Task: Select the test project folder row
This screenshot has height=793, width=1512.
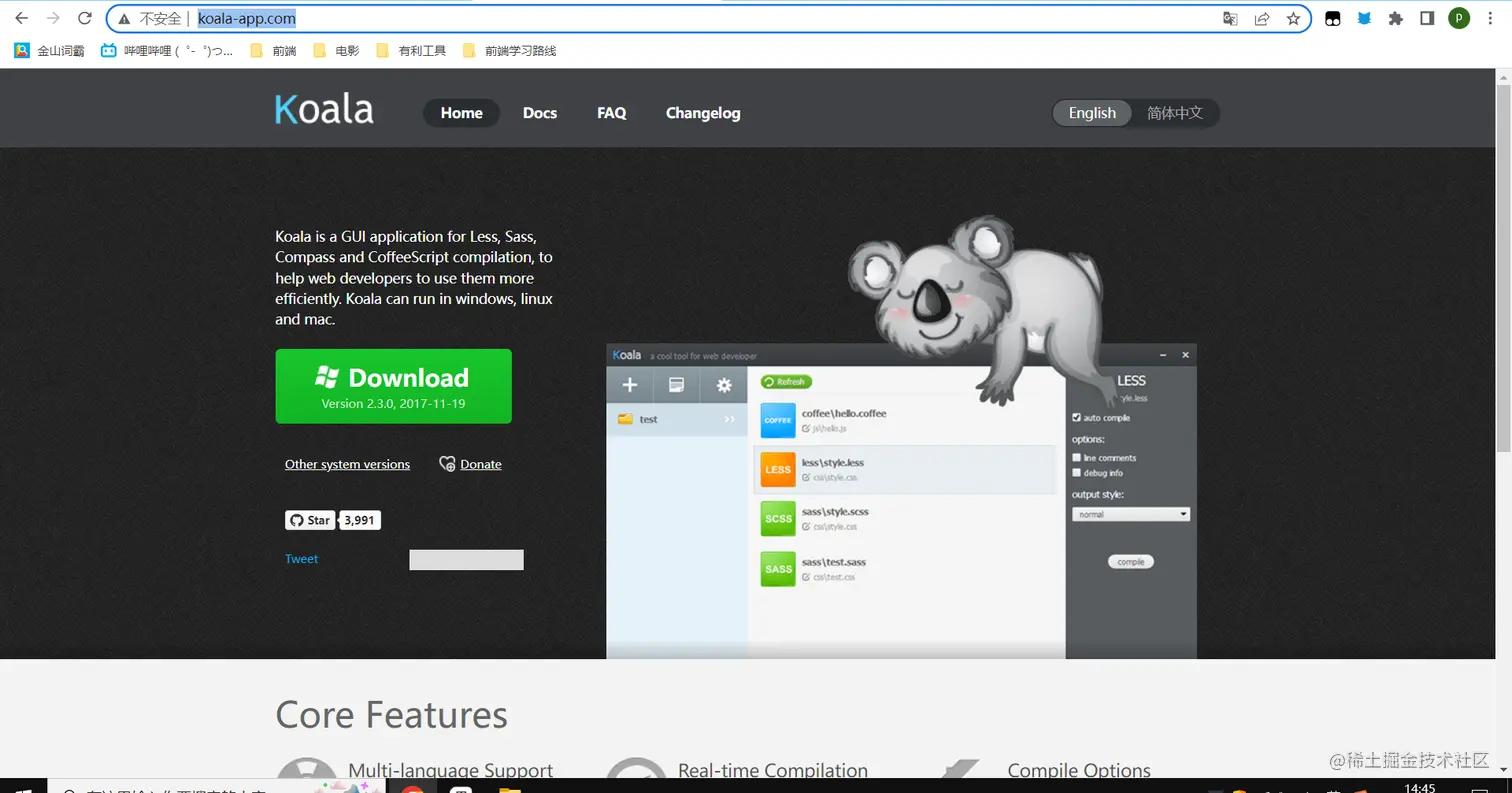Action: [677, 419]
